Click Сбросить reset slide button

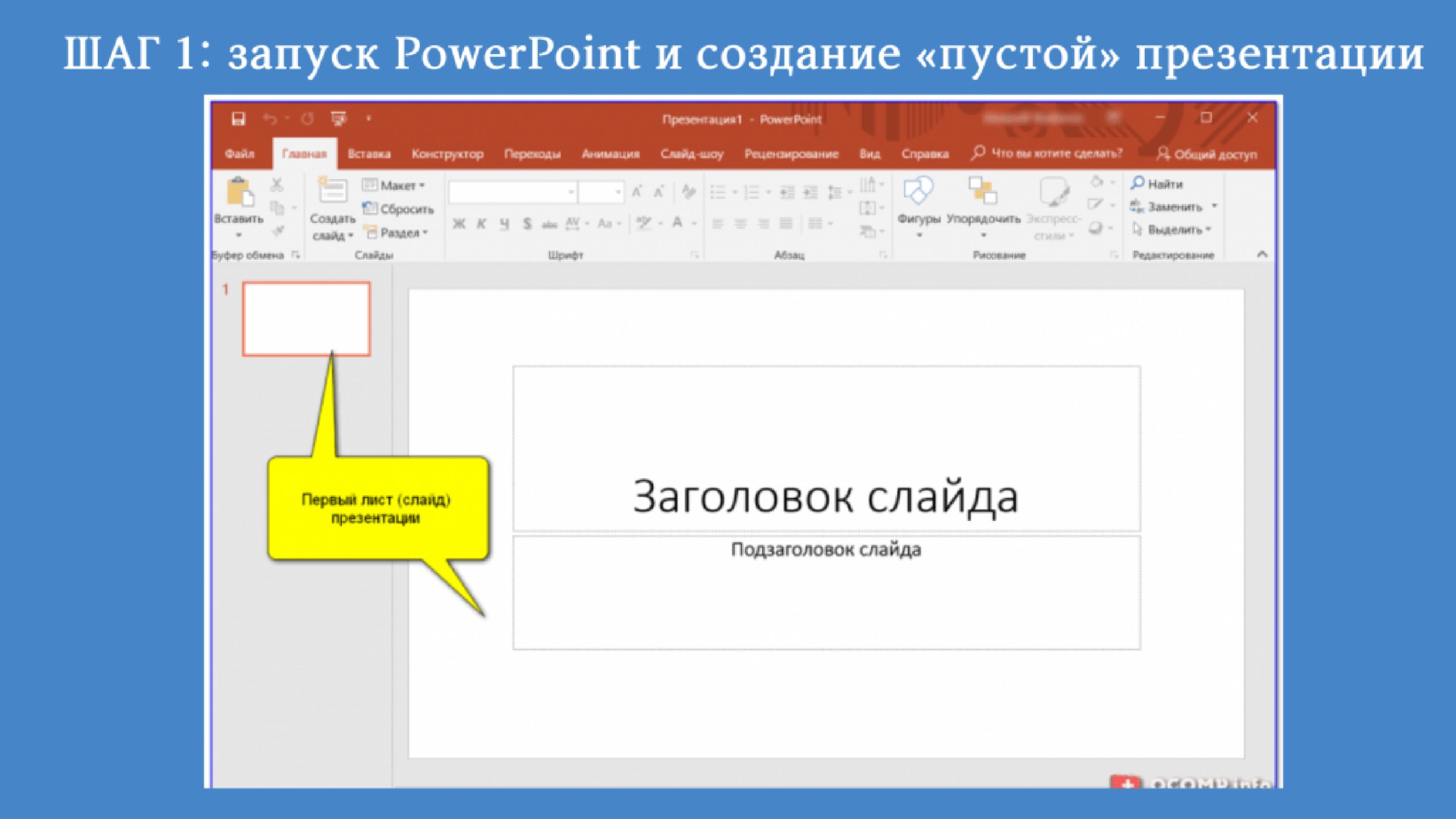click(398, 209)
